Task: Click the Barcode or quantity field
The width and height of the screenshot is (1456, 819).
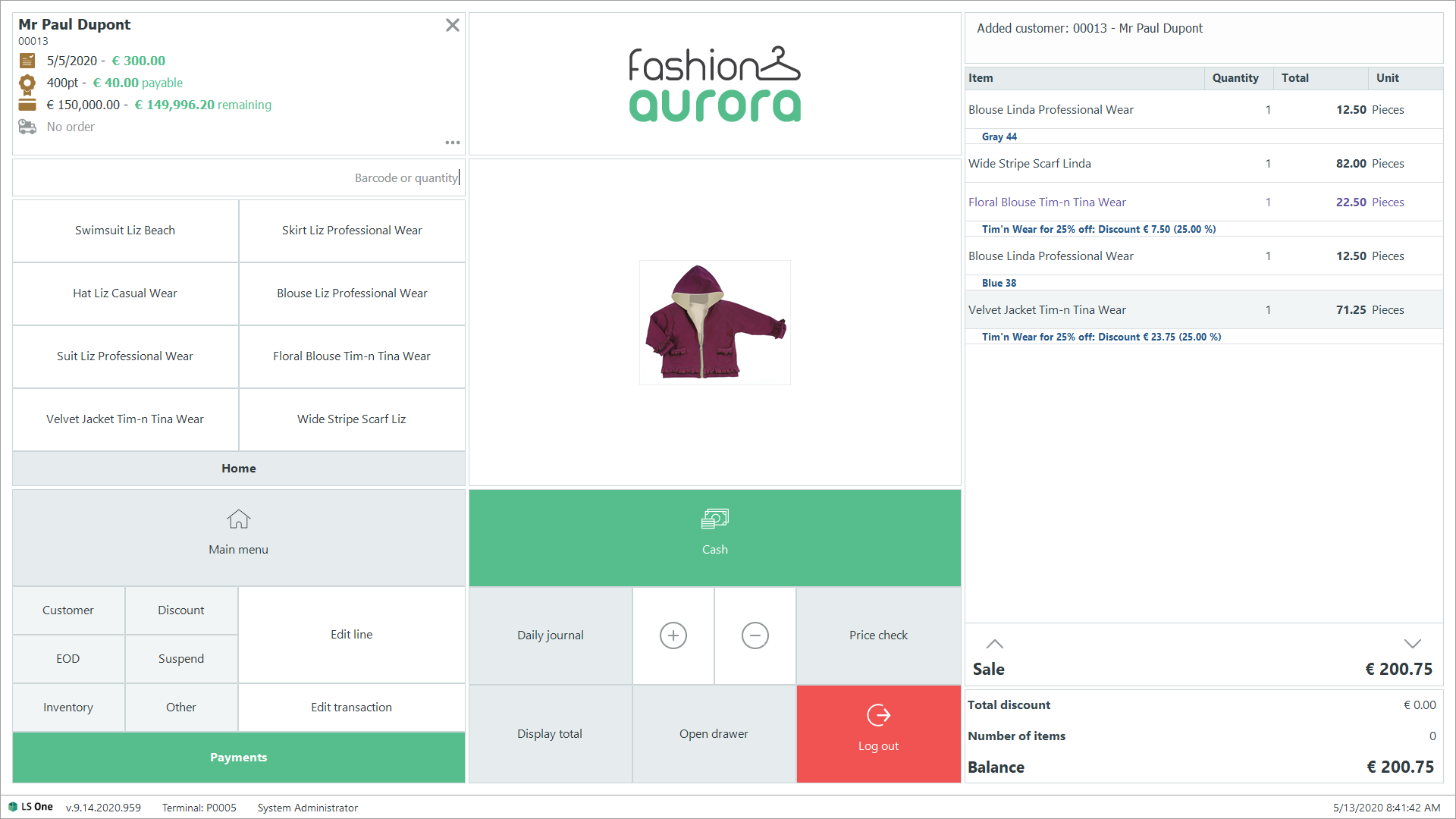Action: pos(238,177)
